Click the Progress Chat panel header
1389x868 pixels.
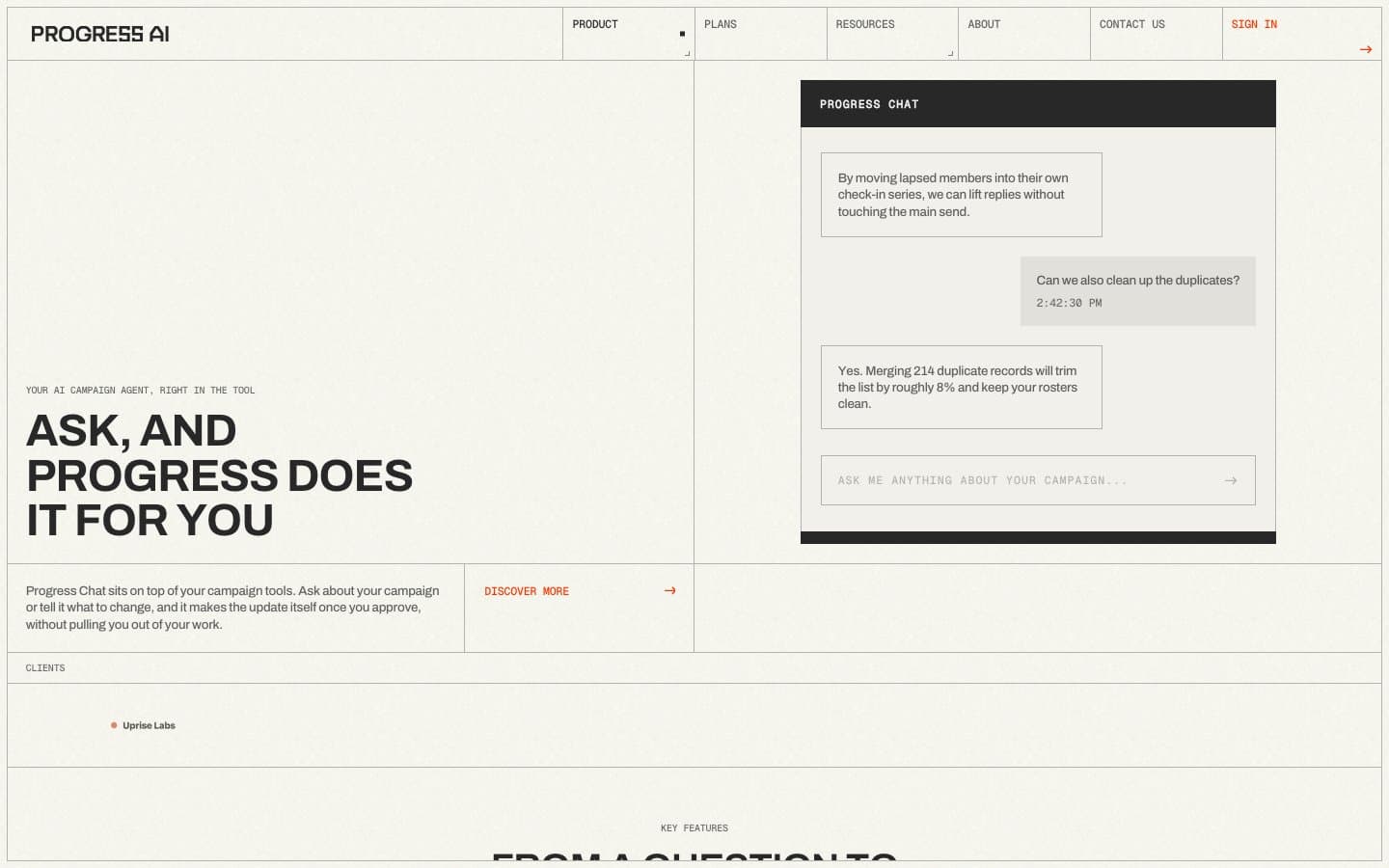(1038, 104)
